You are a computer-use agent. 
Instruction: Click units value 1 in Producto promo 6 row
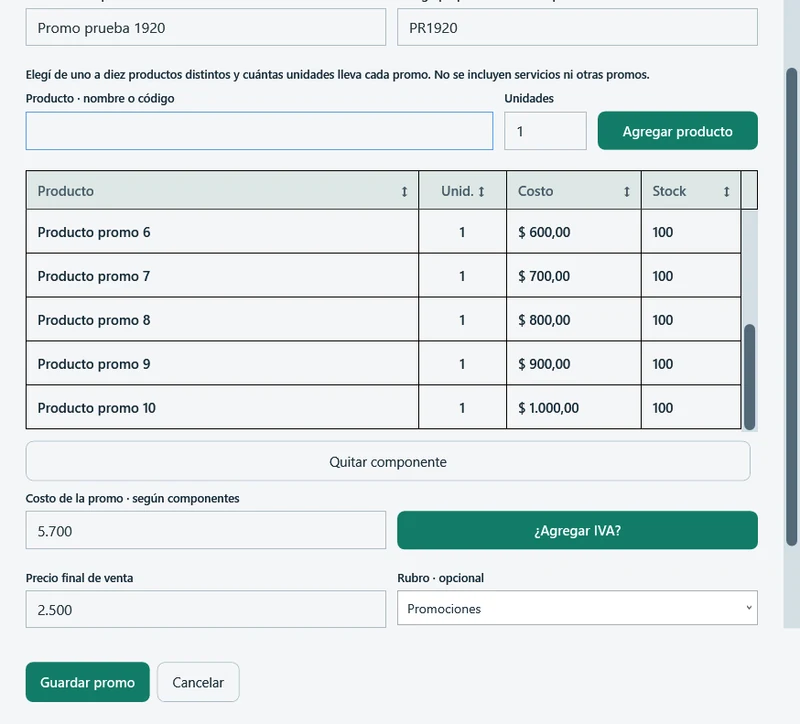(462, 232)
